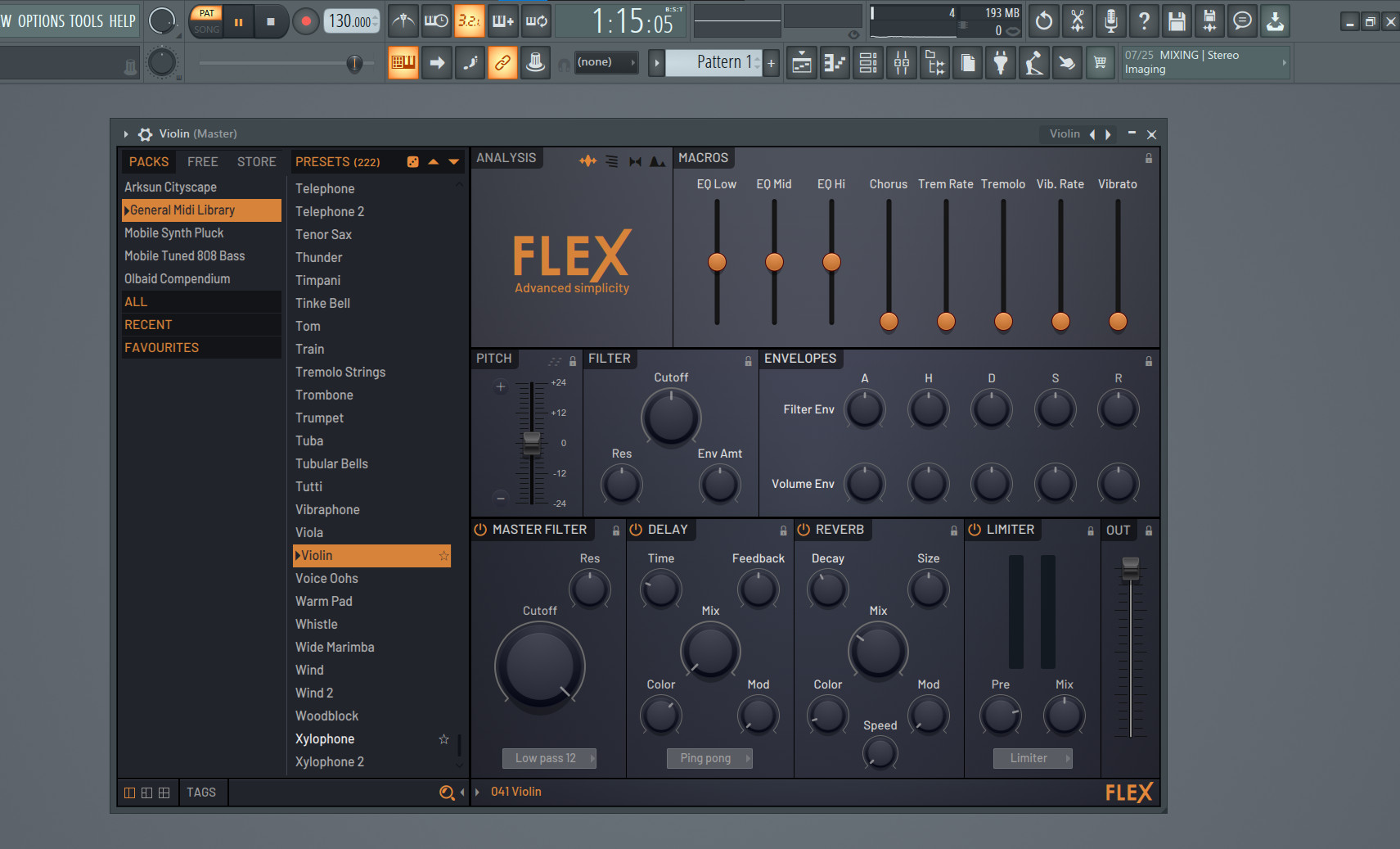Click the render export icon

tap(1209, 21)
